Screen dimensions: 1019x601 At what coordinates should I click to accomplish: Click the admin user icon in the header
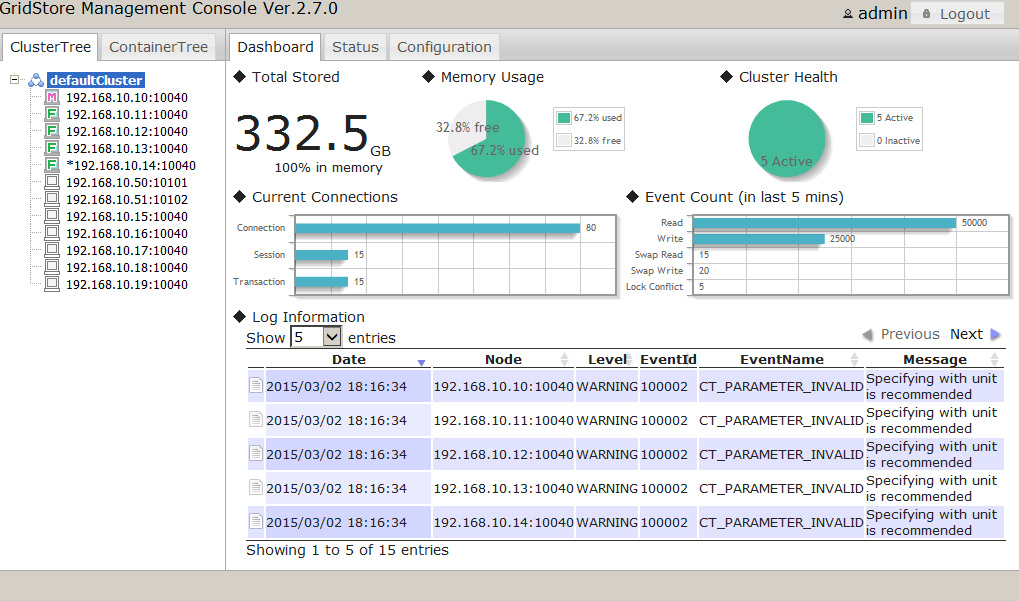[848, 13]
